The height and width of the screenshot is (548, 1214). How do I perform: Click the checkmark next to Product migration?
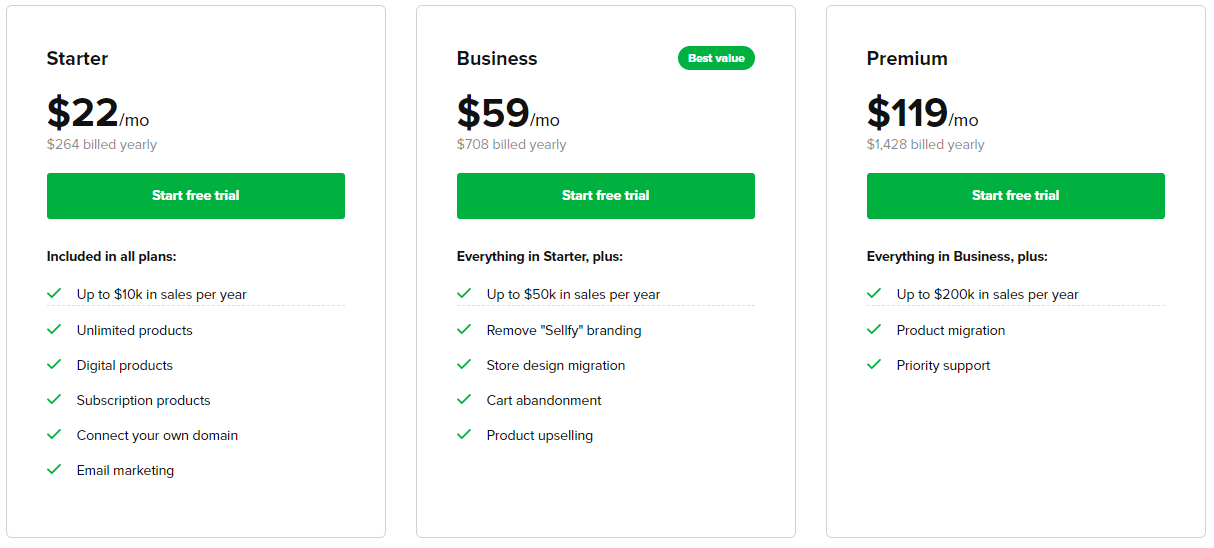coord(874,329)
